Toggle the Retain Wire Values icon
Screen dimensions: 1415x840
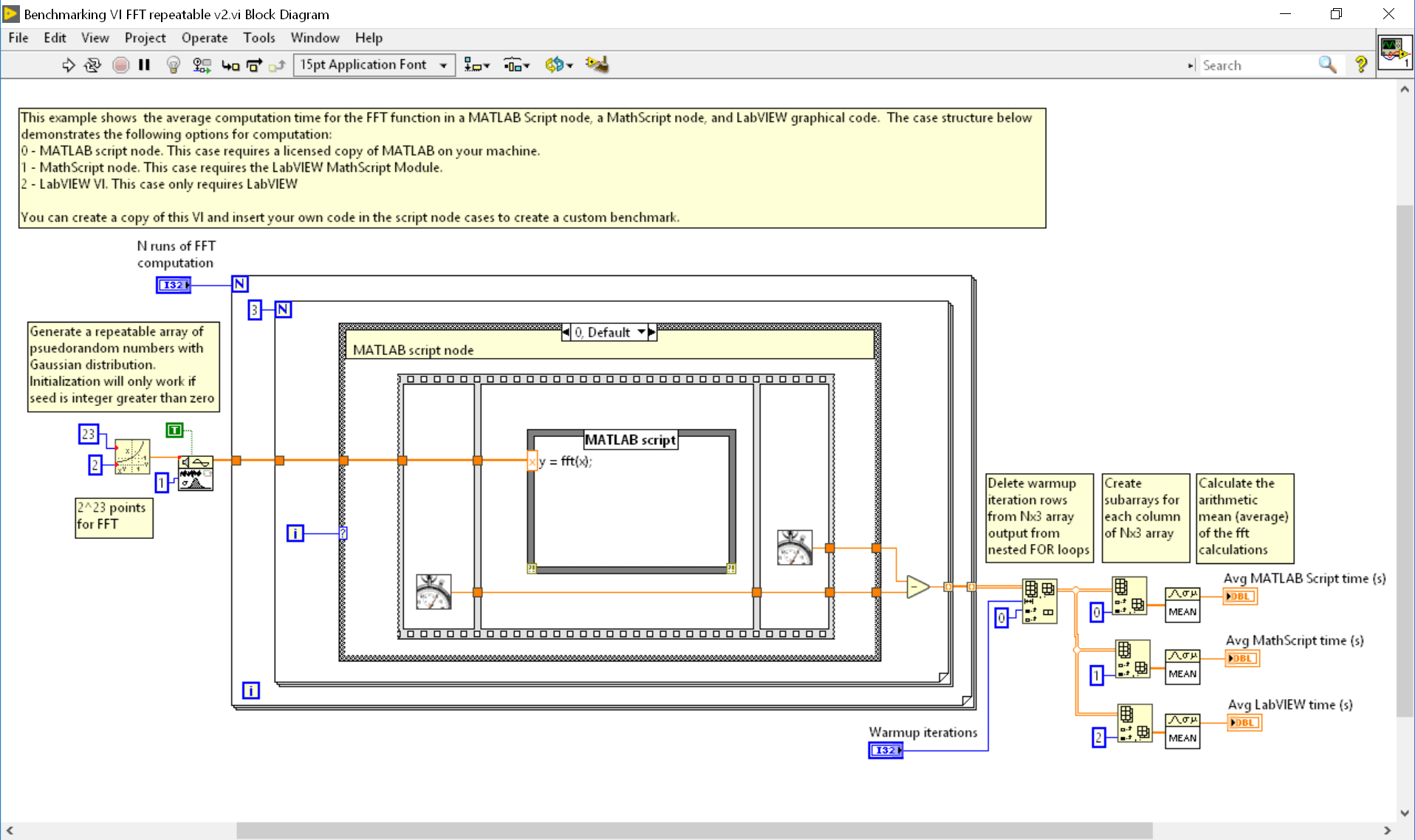(201, 65)
